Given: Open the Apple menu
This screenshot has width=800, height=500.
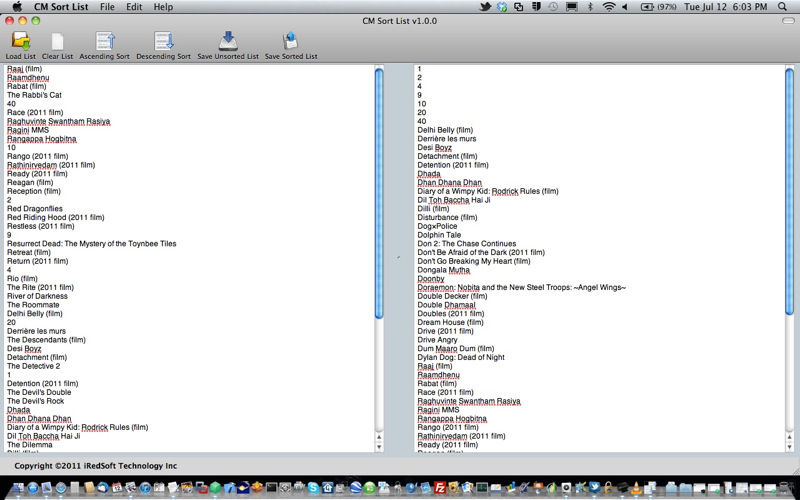Looking at the screenshot, I should tap(16, 7).
